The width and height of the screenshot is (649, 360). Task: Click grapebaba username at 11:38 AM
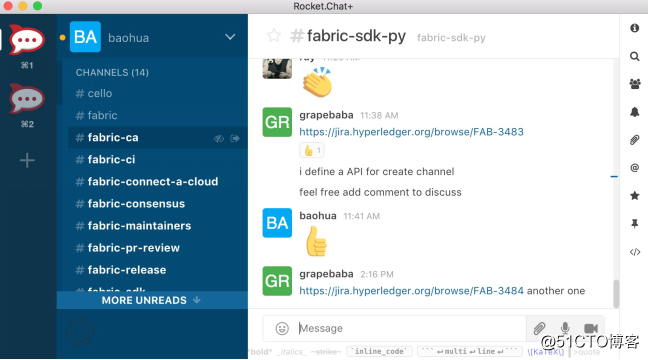[326, 115]
